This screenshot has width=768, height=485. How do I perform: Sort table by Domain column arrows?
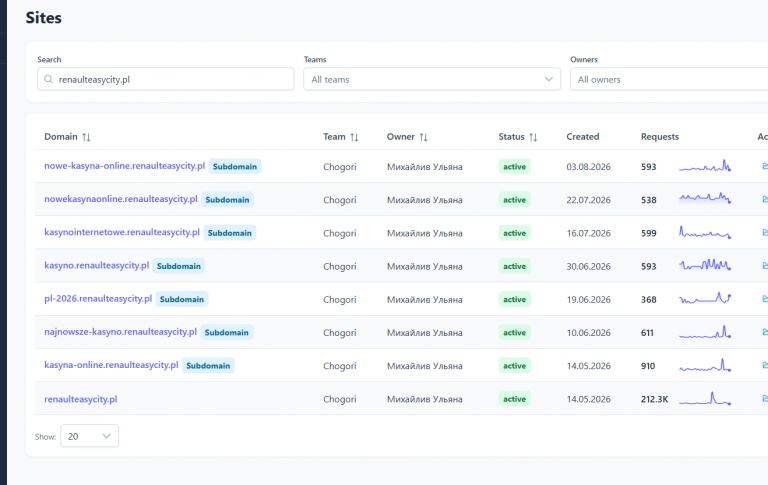tap(86, 137)
